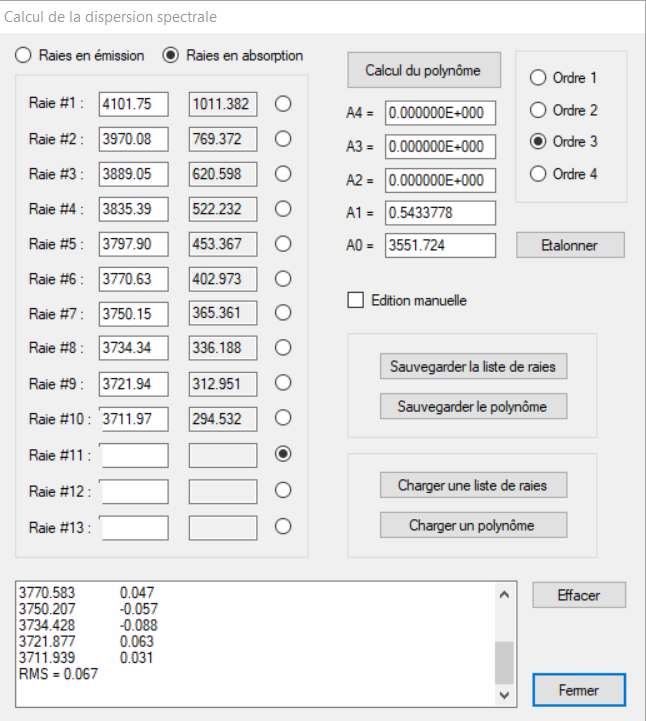Select the radio button for Raie #5
Viewport: 646px width, 721px height.
pyautogui.click(x=283, y=243)
